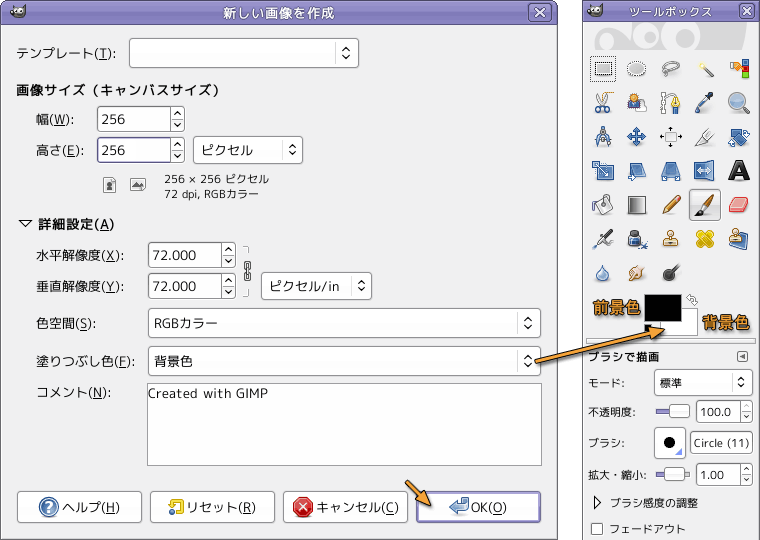Select the Perspective Clone tool
The width and height of the screenshot is (760, 540).
739,239
